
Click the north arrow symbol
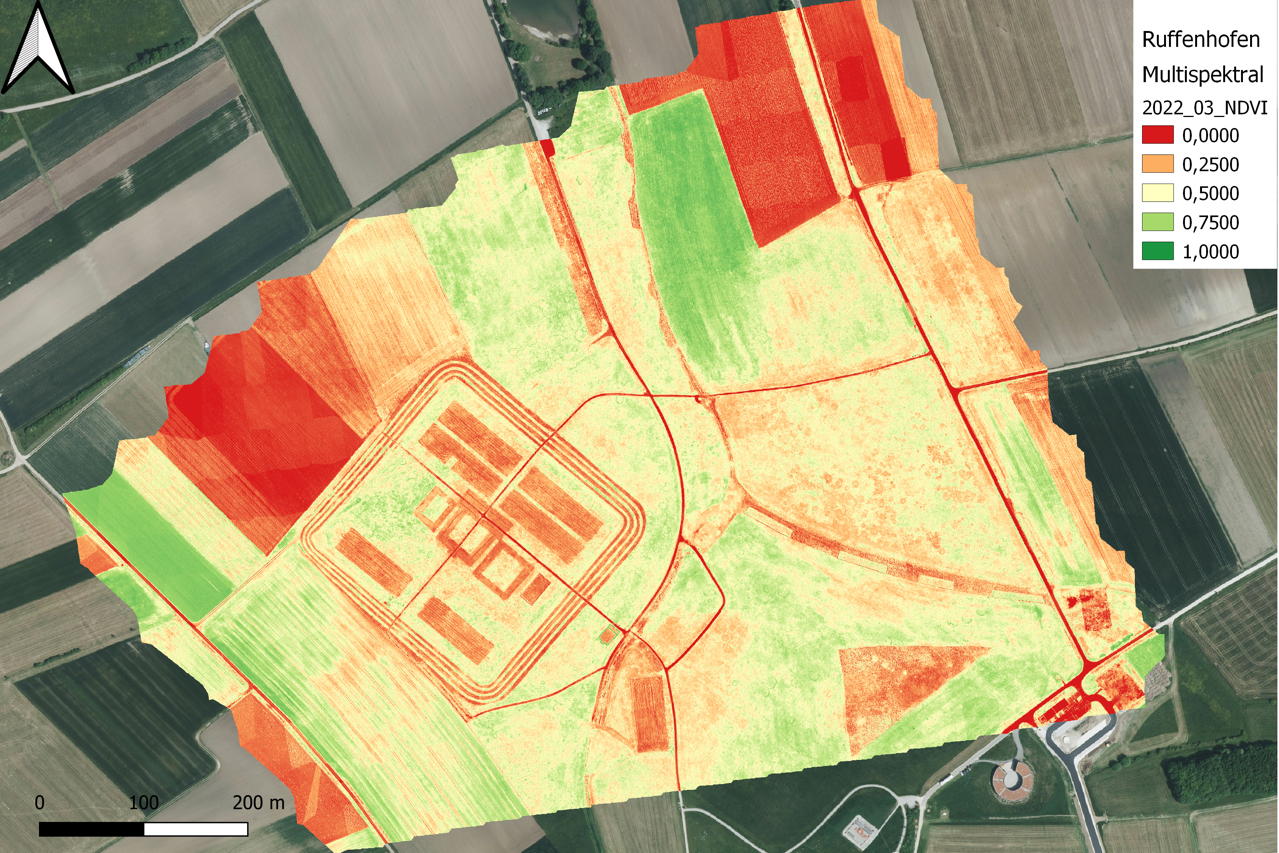(x=36, y=48)
